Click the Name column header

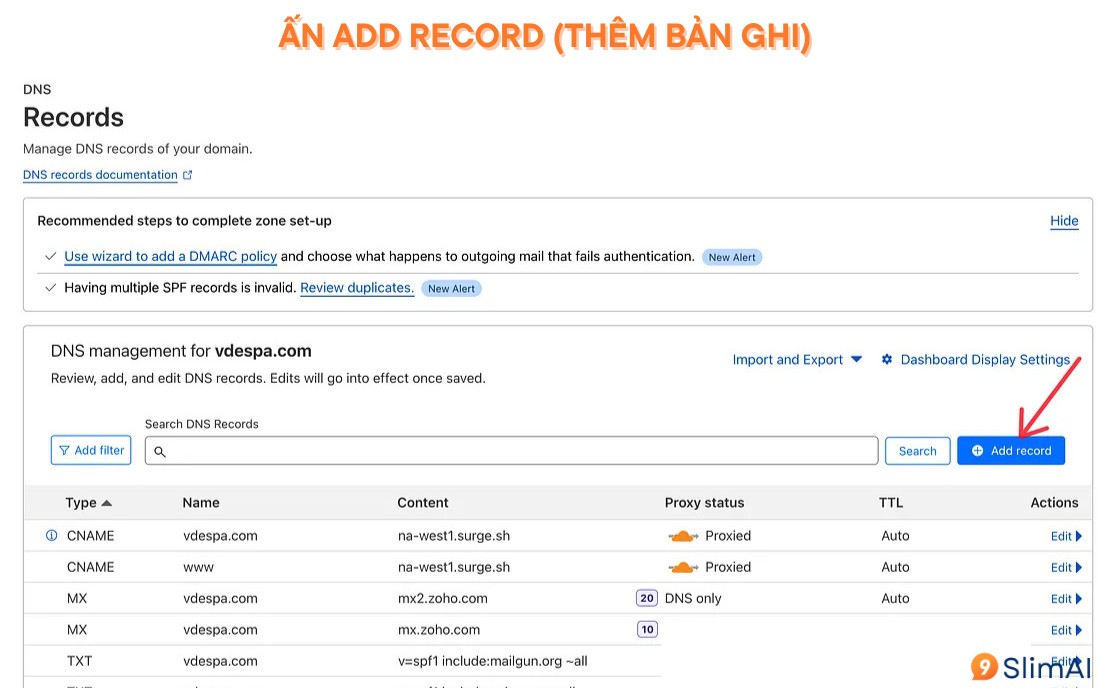coord(201,503)
